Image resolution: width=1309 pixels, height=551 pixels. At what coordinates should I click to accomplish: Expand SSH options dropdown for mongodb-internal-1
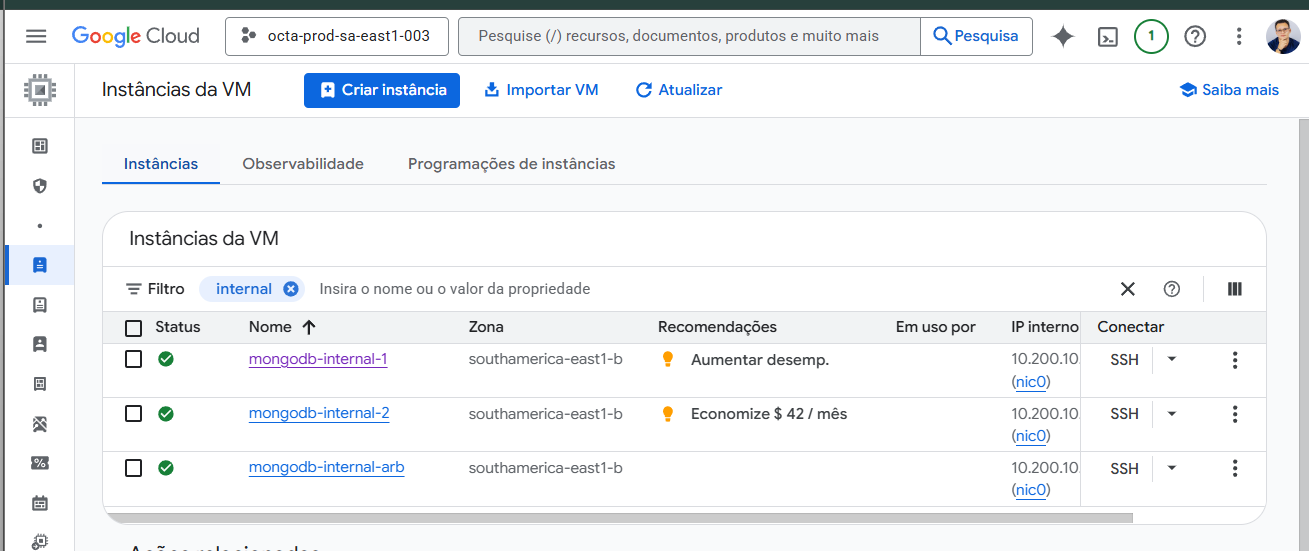(1172, 359)
